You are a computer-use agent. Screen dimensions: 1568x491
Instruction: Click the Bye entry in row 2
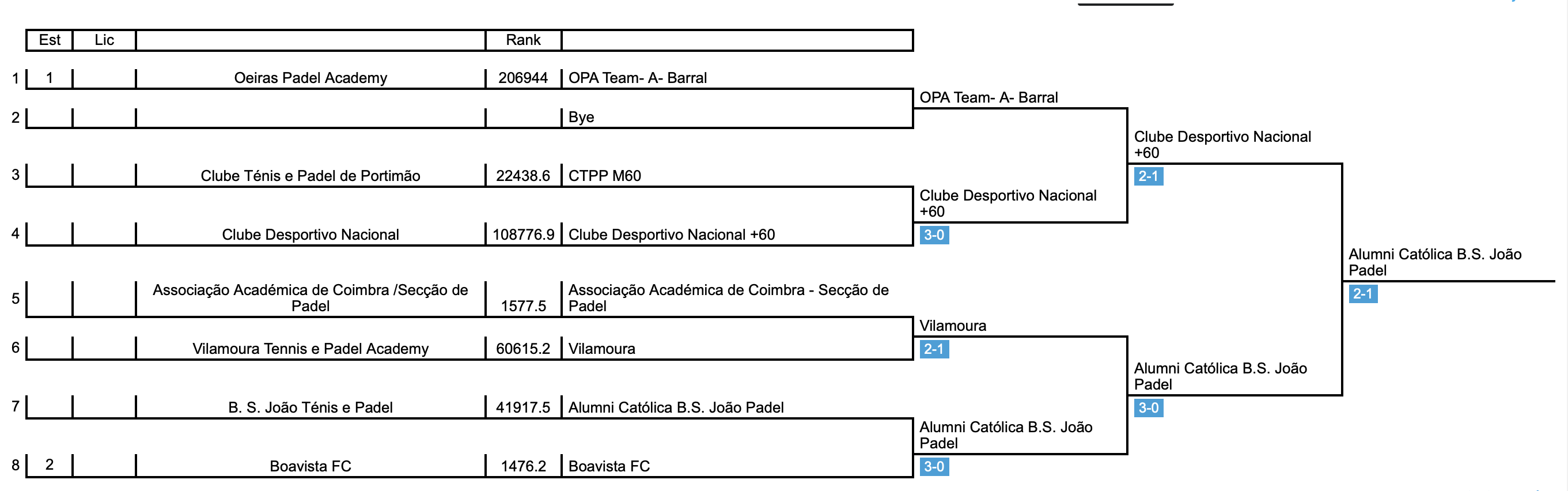[581, 117]
